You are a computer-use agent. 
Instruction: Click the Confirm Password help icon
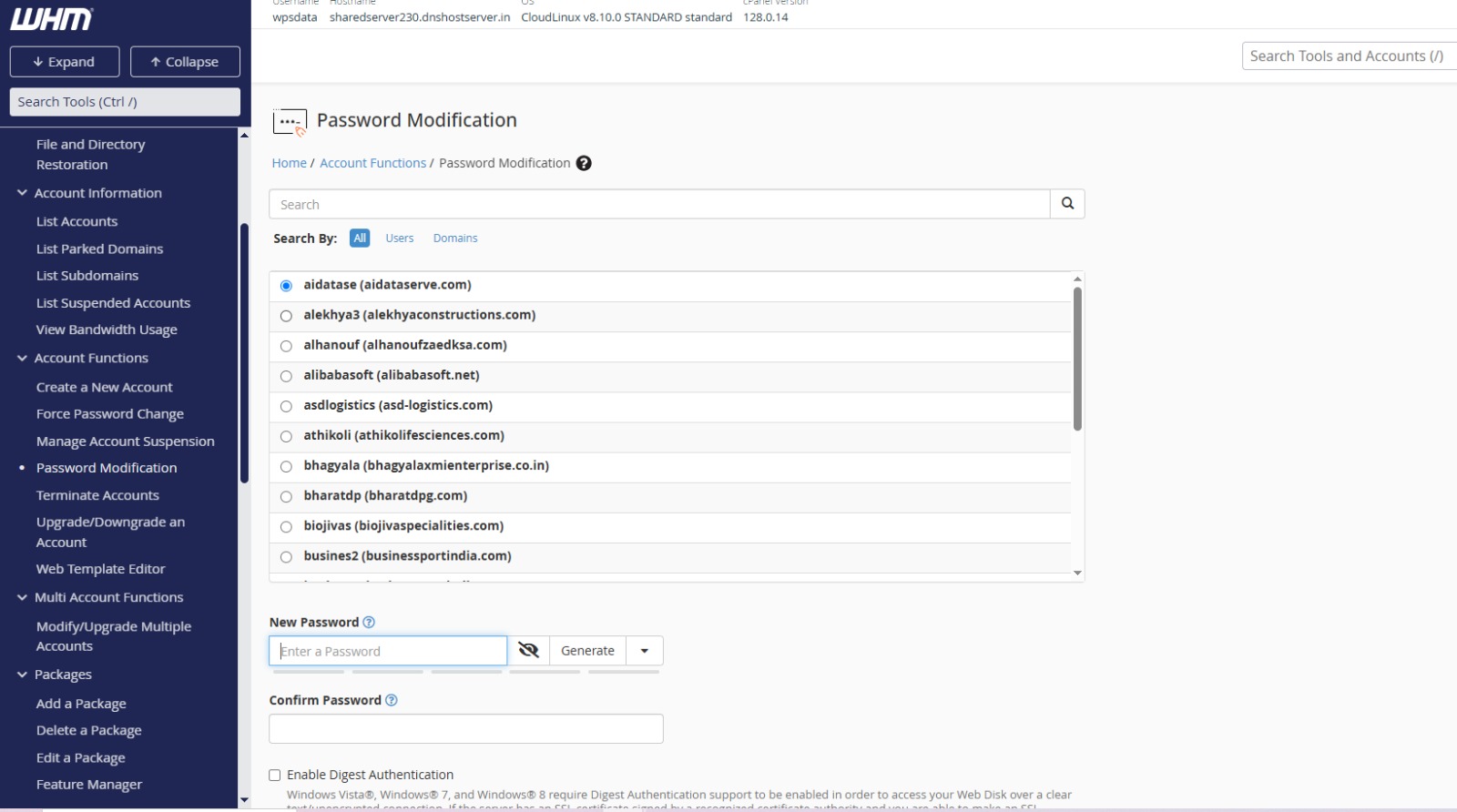tap(392, 700)
